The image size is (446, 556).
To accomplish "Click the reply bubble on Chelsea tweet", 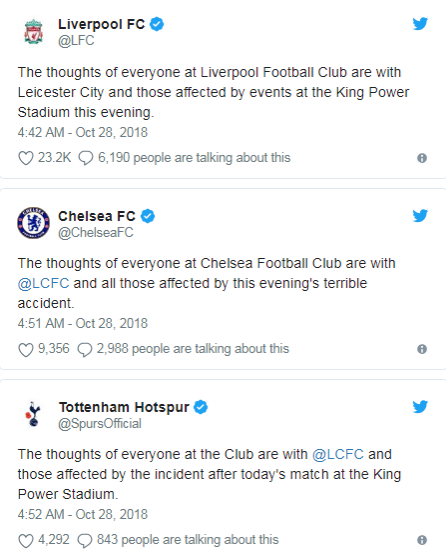I will tap(85, 350).
